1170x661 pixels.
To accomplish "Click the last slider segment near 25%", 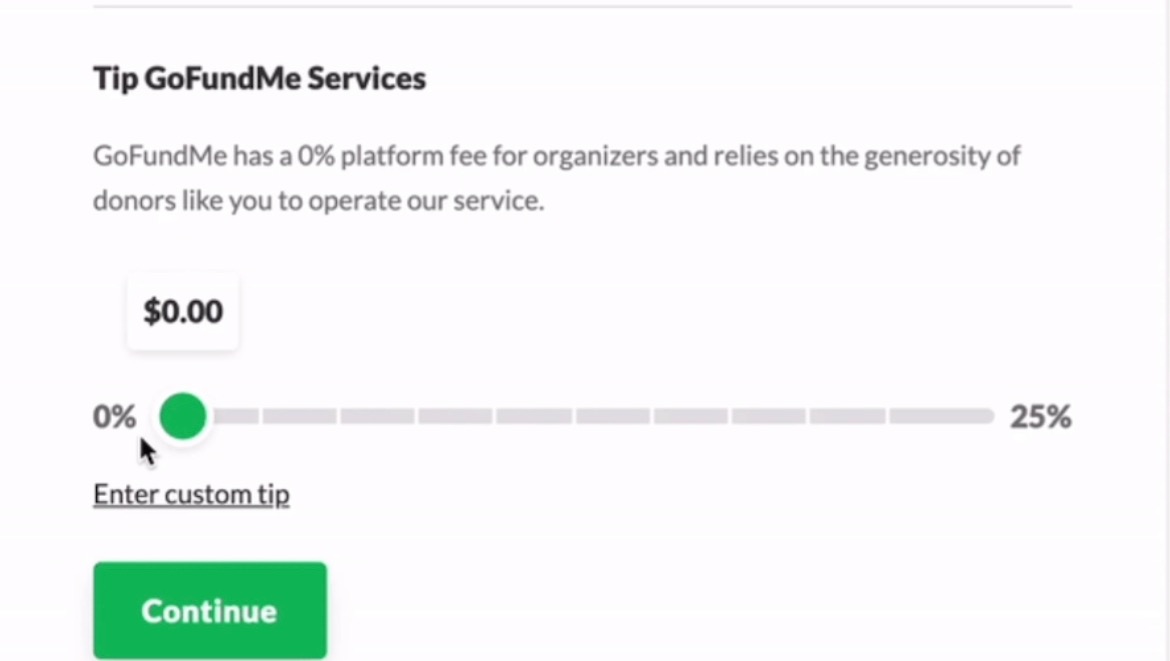I will pyautogui.click(x=940, y=416).
